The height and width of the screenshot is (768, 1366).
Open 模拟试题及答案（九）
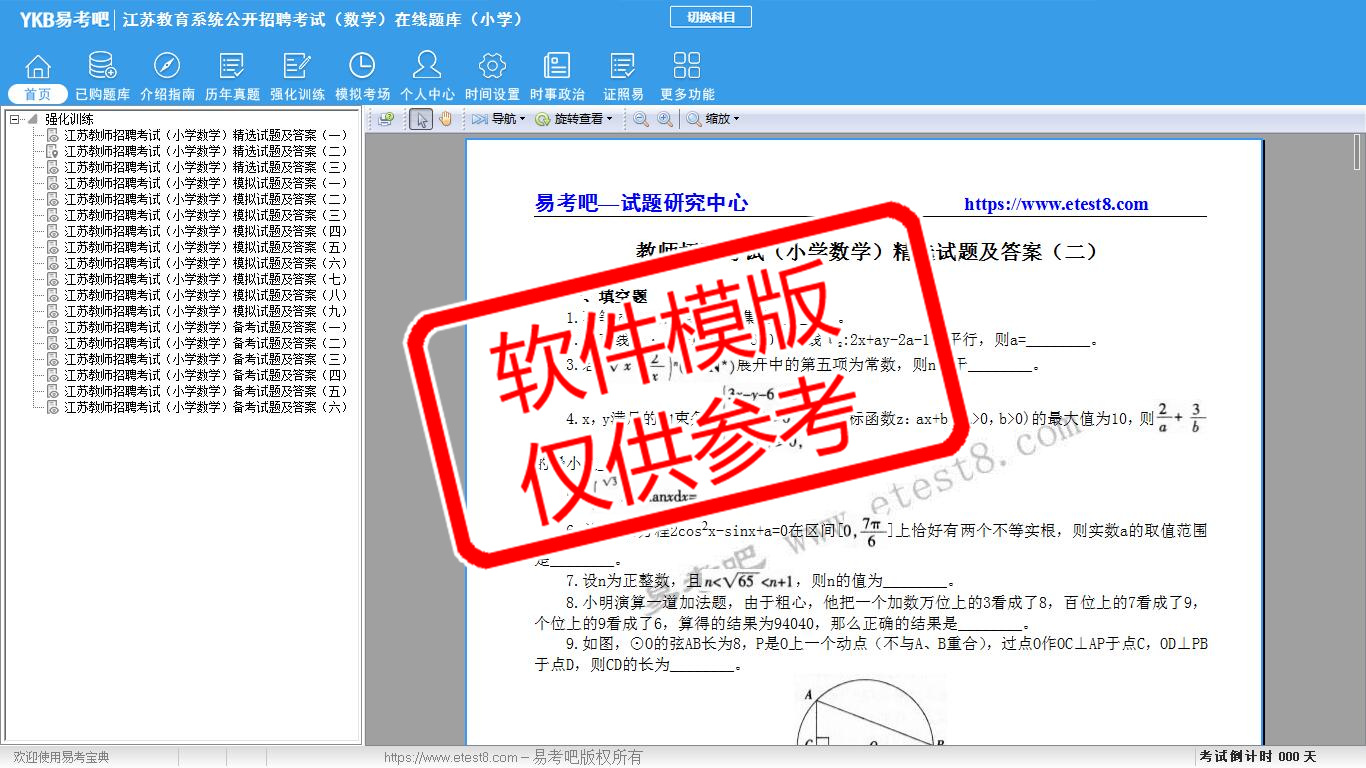(x=206, y=311)
